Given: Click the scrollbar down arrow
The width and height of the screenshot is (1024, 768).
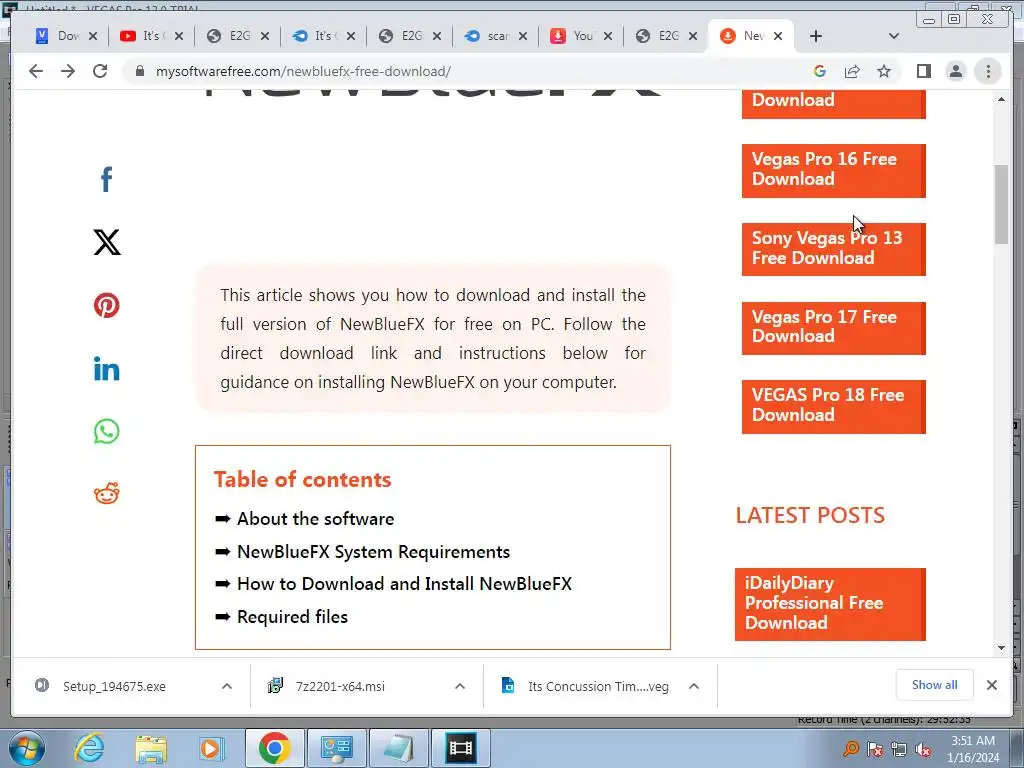Looking at the screenshot, I should click(1002, 648).
